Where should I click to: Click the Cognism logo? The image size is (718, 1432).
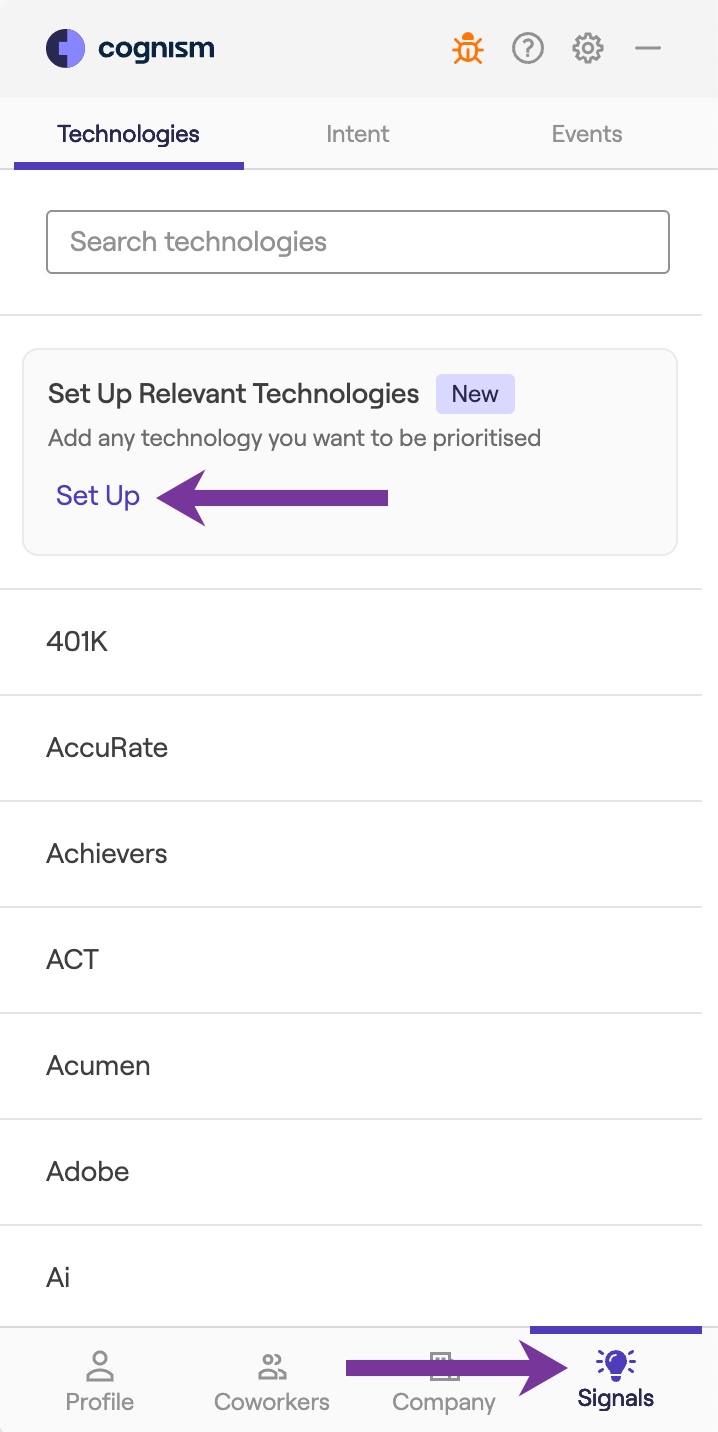(129, 47)
